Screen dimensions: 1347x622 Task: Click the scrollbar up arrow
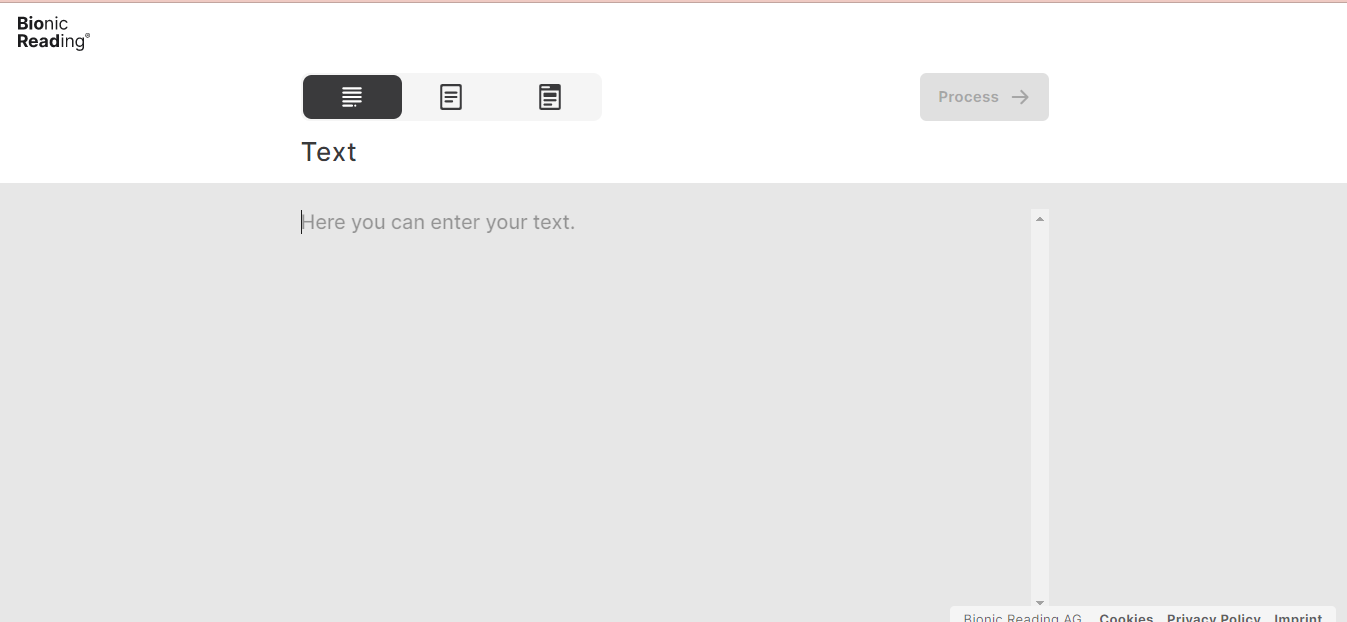click(1040, 218)
